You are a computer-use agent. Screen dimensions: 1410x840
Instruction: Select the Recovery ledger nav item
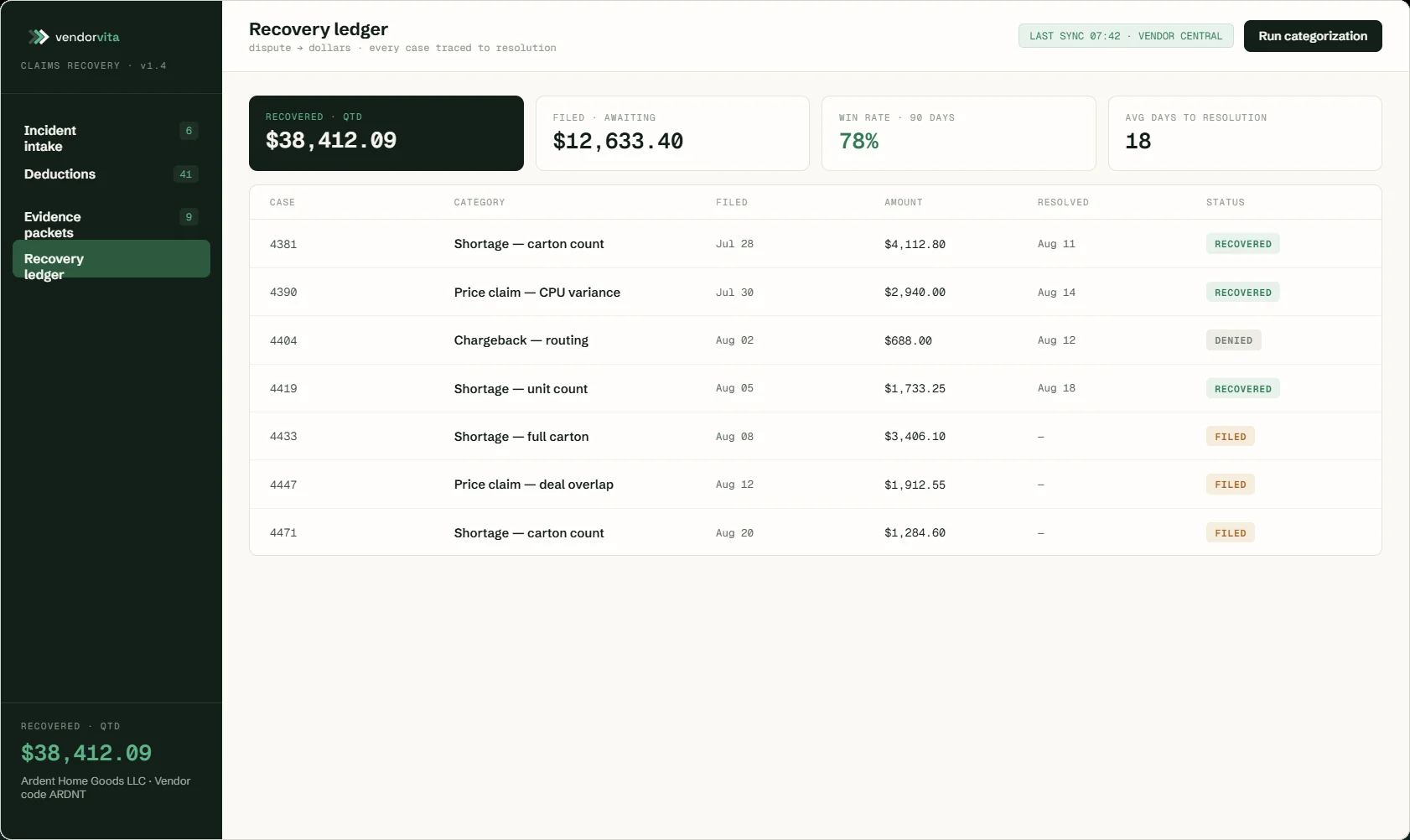point(111,259)
